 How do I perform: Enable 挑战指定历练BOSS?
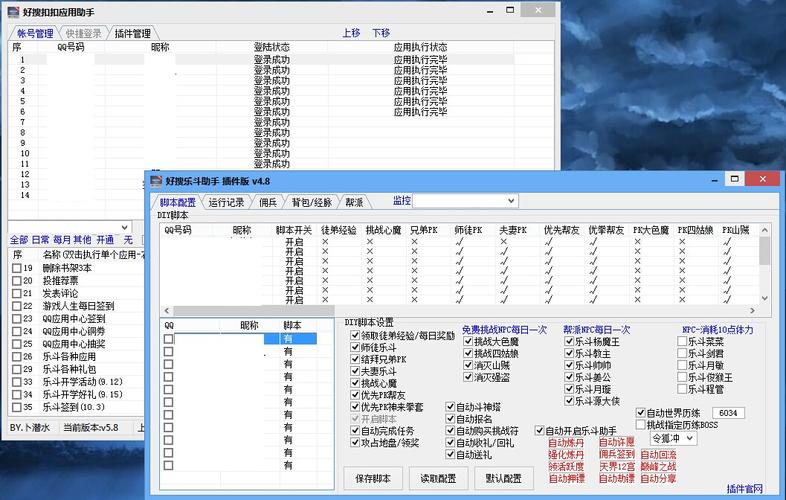pos(640,424)
